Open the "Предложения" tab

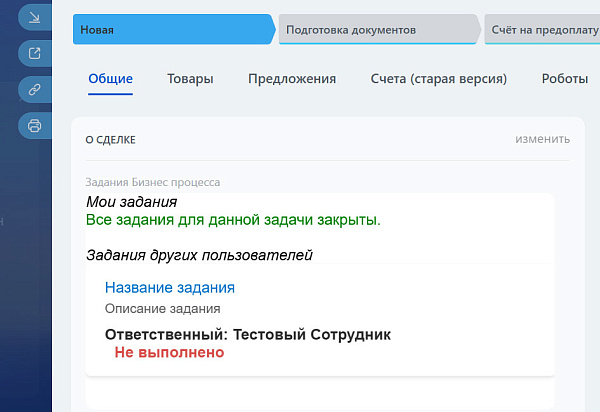pos(292,79)
